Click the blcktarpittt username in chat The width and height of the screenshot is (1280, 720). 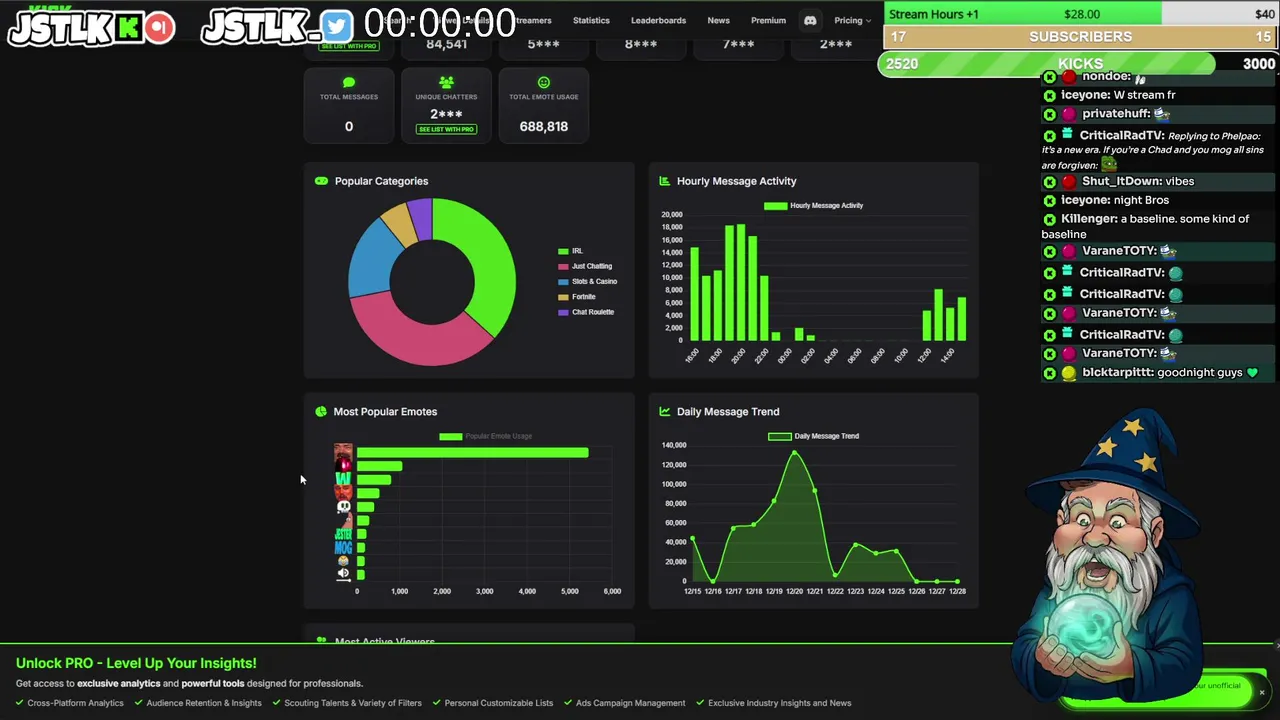click(1119, 373)
